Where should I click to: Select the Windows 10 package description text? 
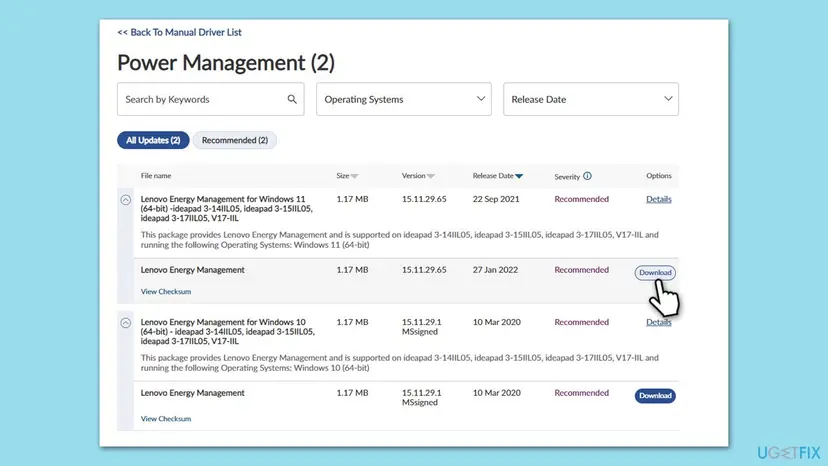pyautogui.click(x=399, y=363)
